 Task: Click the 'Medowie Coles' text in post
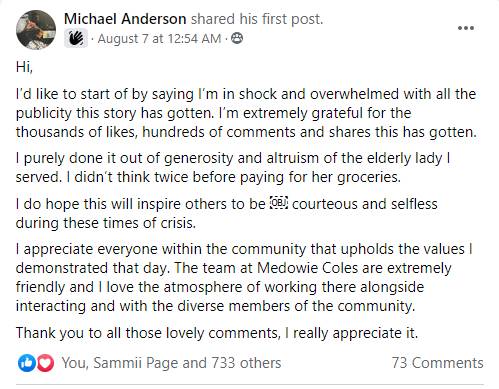point(303,268)
